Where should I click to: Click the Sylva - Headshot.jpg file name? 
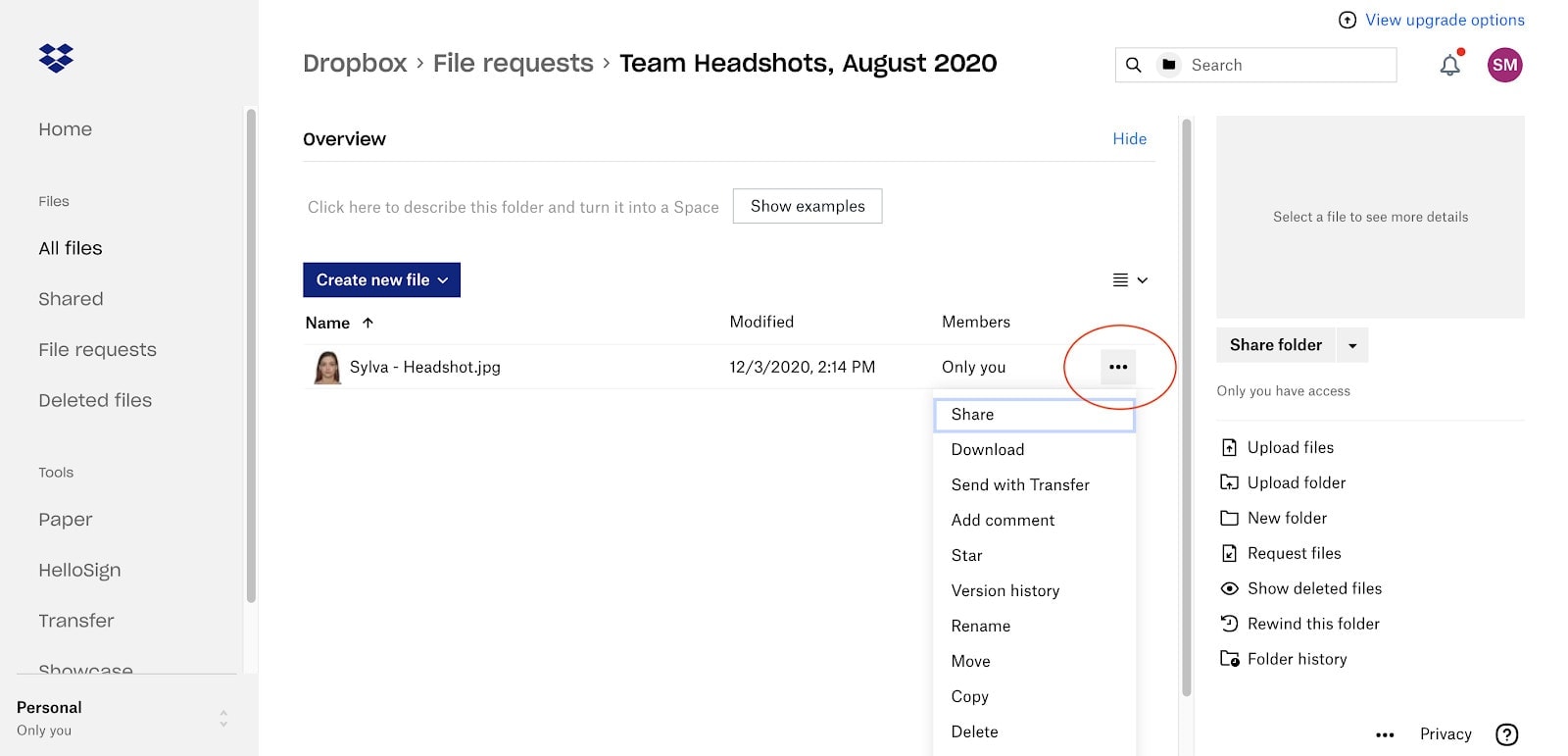pyautogui.click(x=425, y=367)
